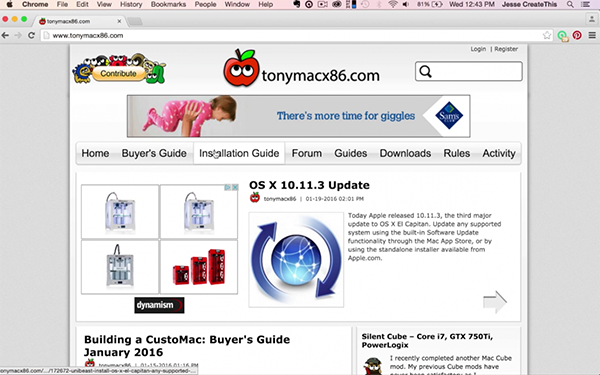Viewport: 600px width, 375px height.
Task: Open the File menu
Action: [62, 5]
